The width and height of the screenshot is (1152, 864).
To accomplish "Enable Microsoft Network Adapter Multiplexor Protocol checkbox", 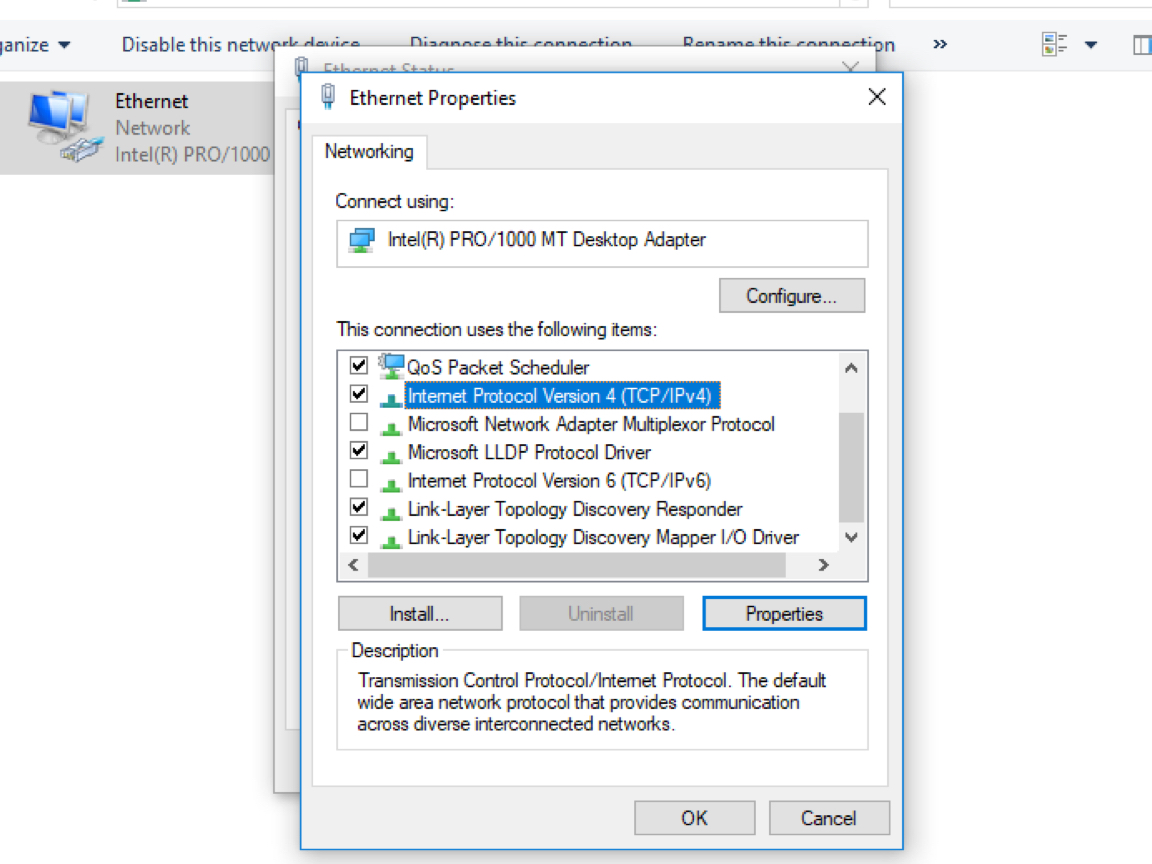I will pos(359,422).
